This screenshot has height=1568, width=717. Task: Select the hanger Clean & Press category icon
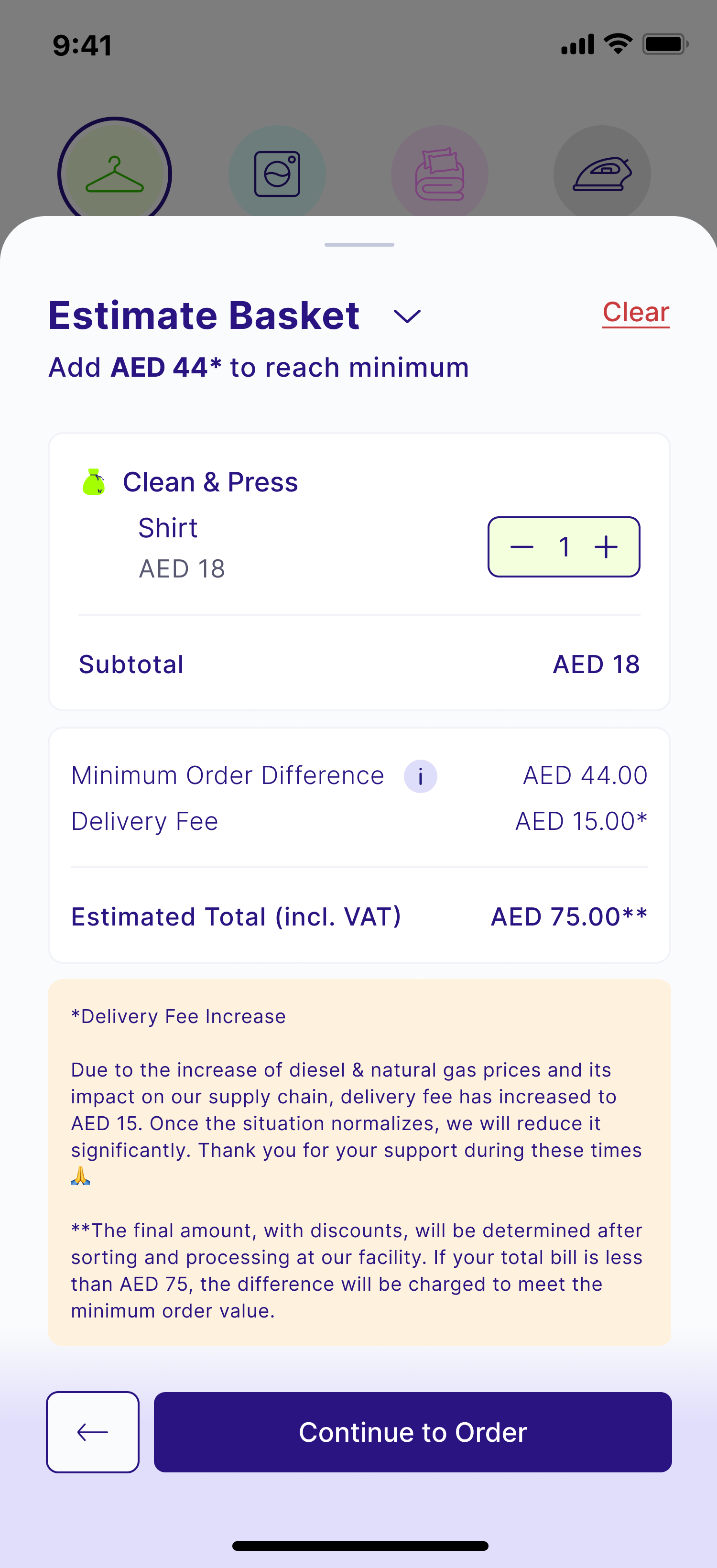point(114,174)
